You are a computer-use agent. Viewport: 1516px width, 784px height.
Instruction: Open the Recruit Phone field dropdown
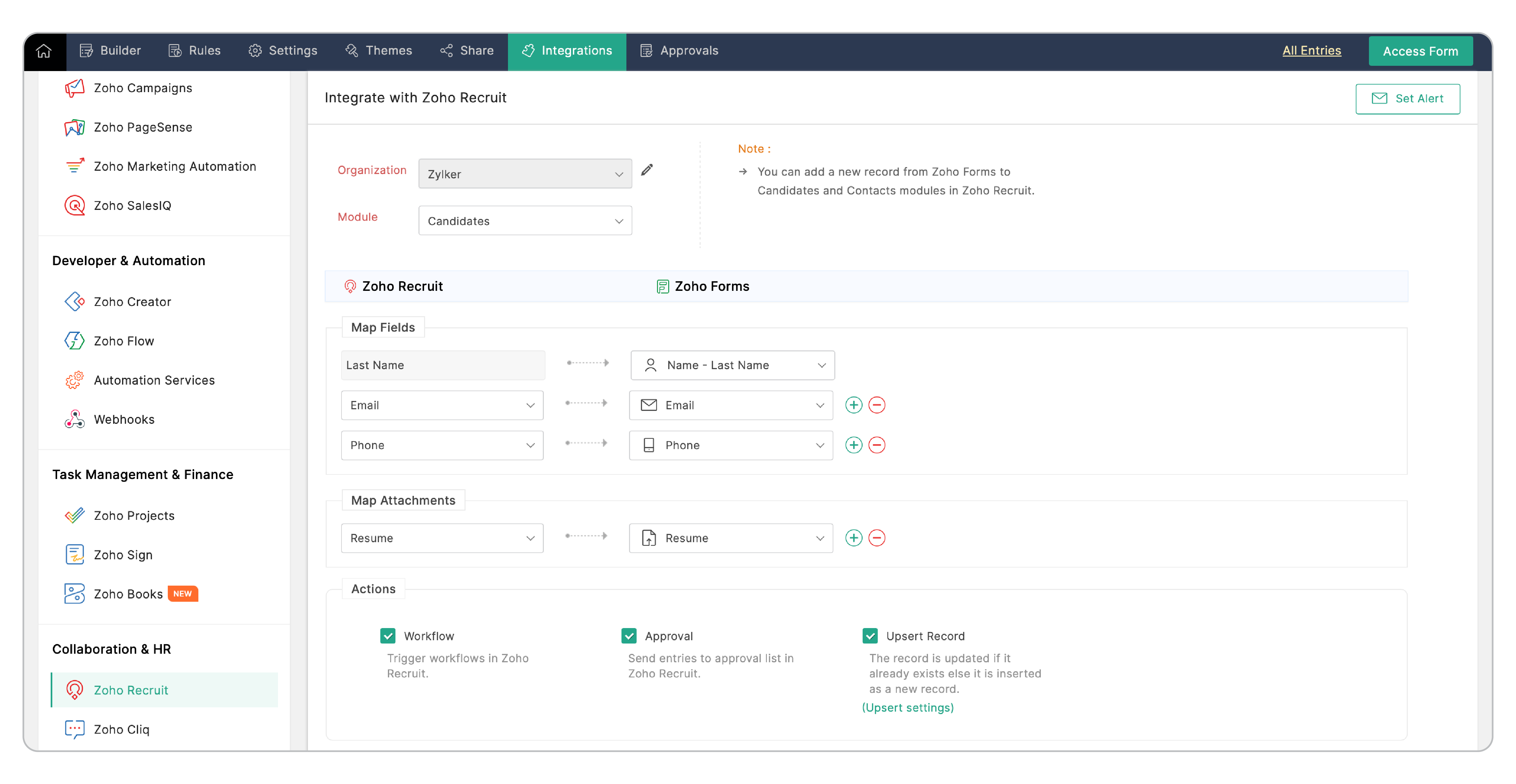click(x=442, y=445)
